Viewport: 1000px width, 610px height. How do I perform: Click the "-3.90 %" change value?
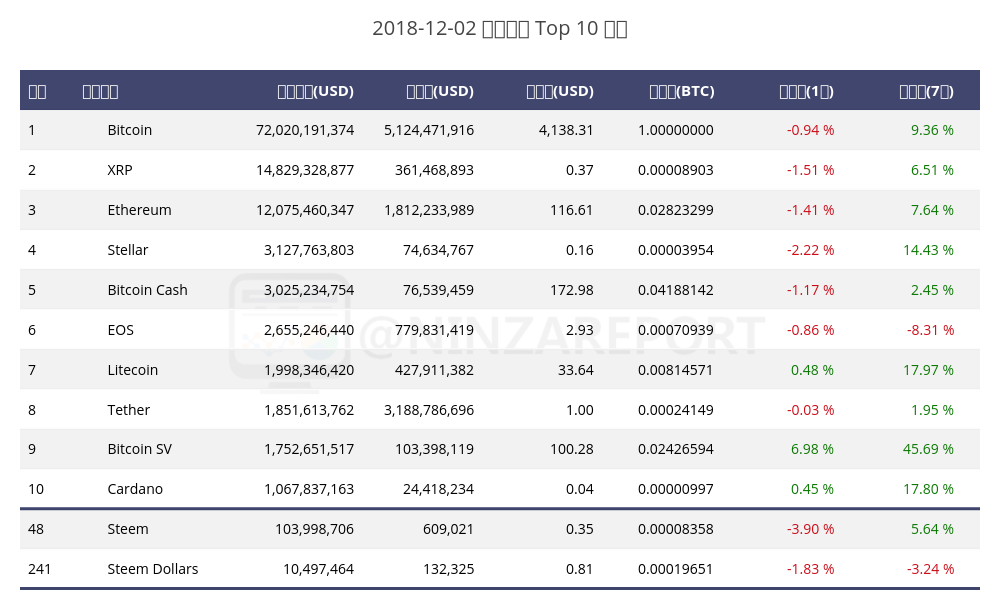pos(810,530)
